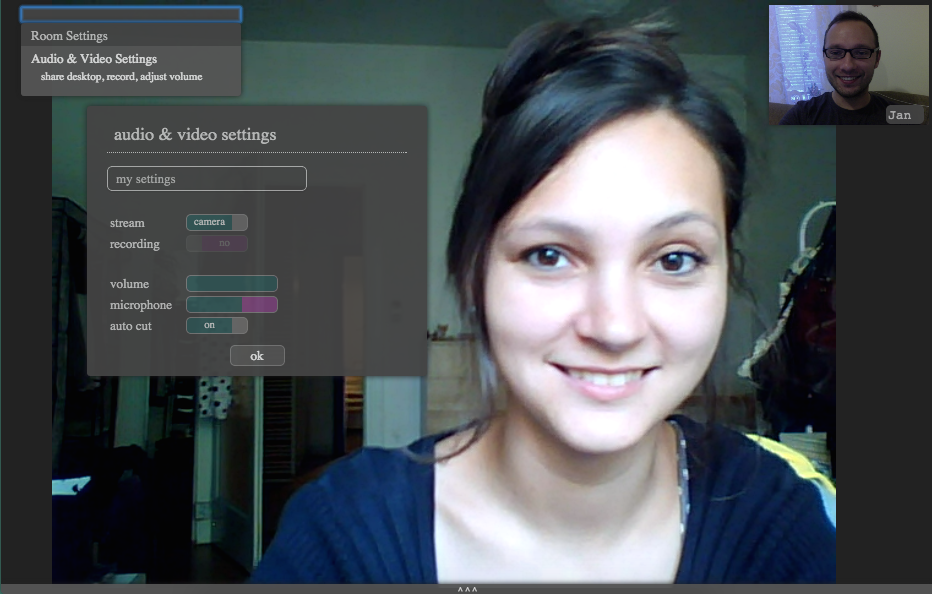Toggle the auto cut switch

(x=217, y=325)
